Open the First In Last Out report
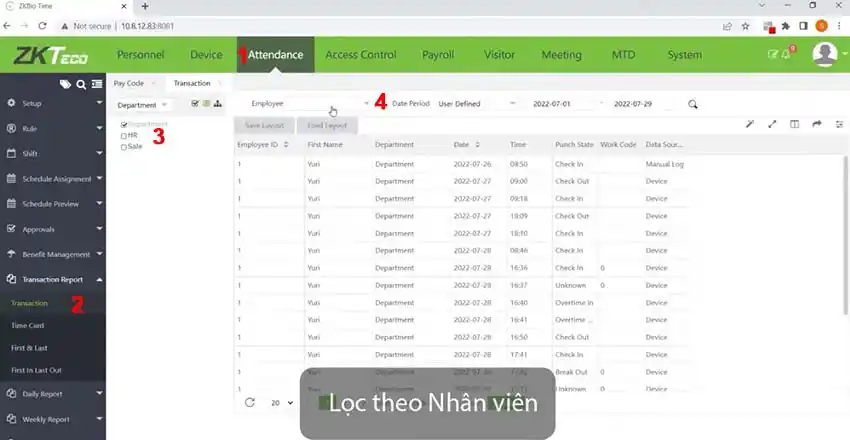Screen dimensions: 850x440 coord(36,371)
